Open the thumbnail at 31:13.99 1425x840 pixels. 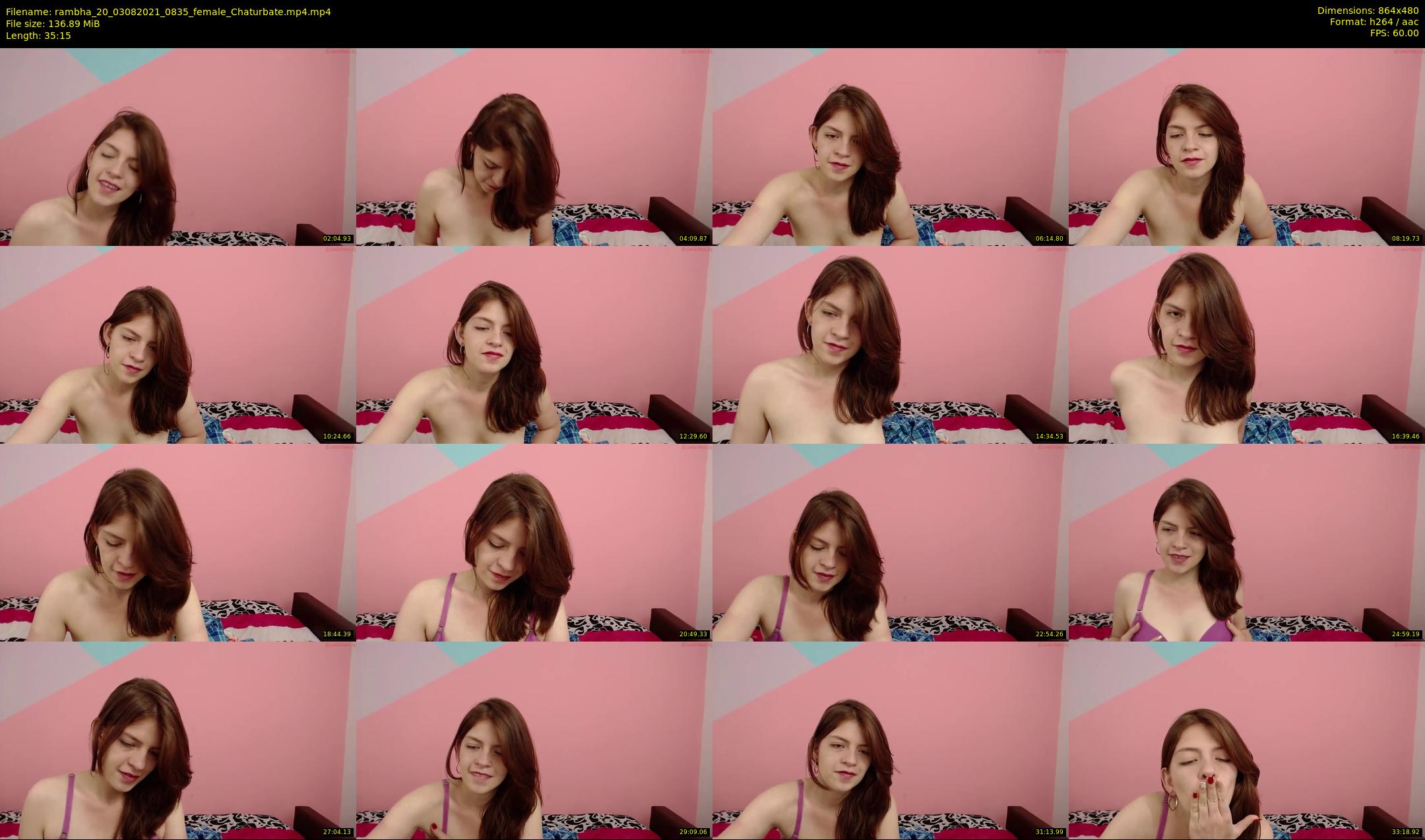[891, 740]
